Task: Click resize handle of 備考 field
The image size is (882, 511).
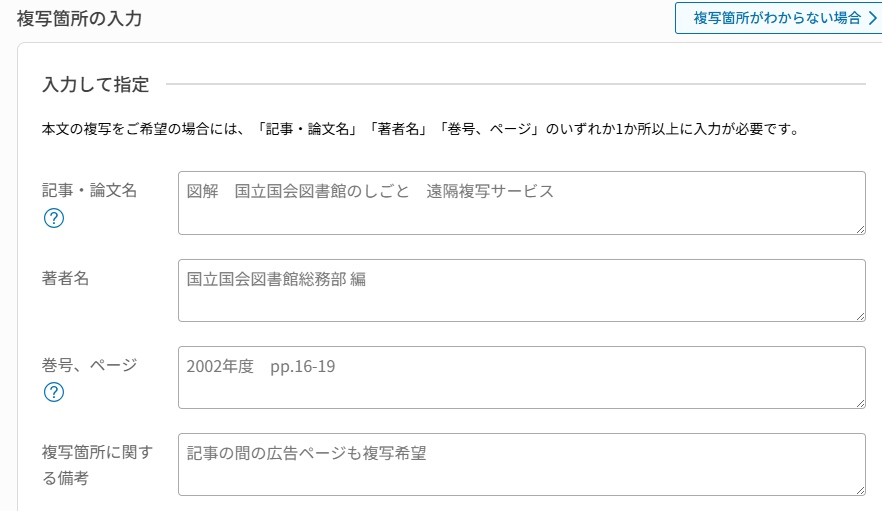Action: point(861,491)
